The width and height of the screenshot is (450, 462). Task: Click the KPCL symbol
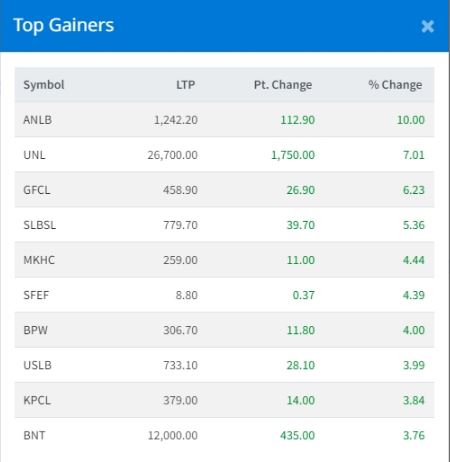37,400
